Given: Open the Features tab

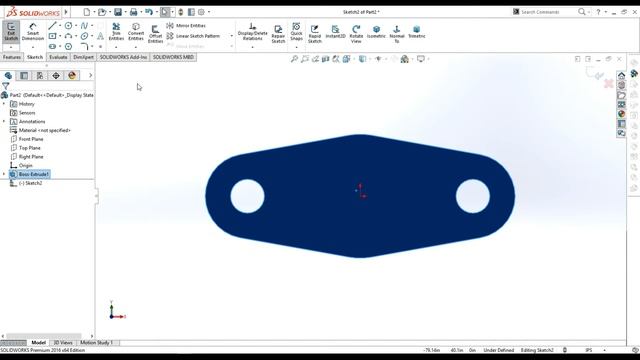Looking at the screenshot, I should point(12,57).
